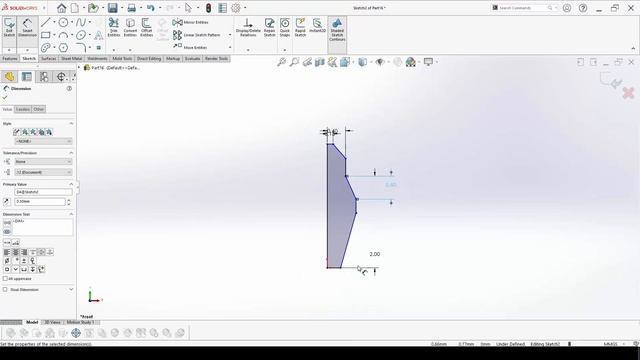640x360 pixels.
Task: Click Linear Sketch Pattern
Action: (x=196, y=35)
